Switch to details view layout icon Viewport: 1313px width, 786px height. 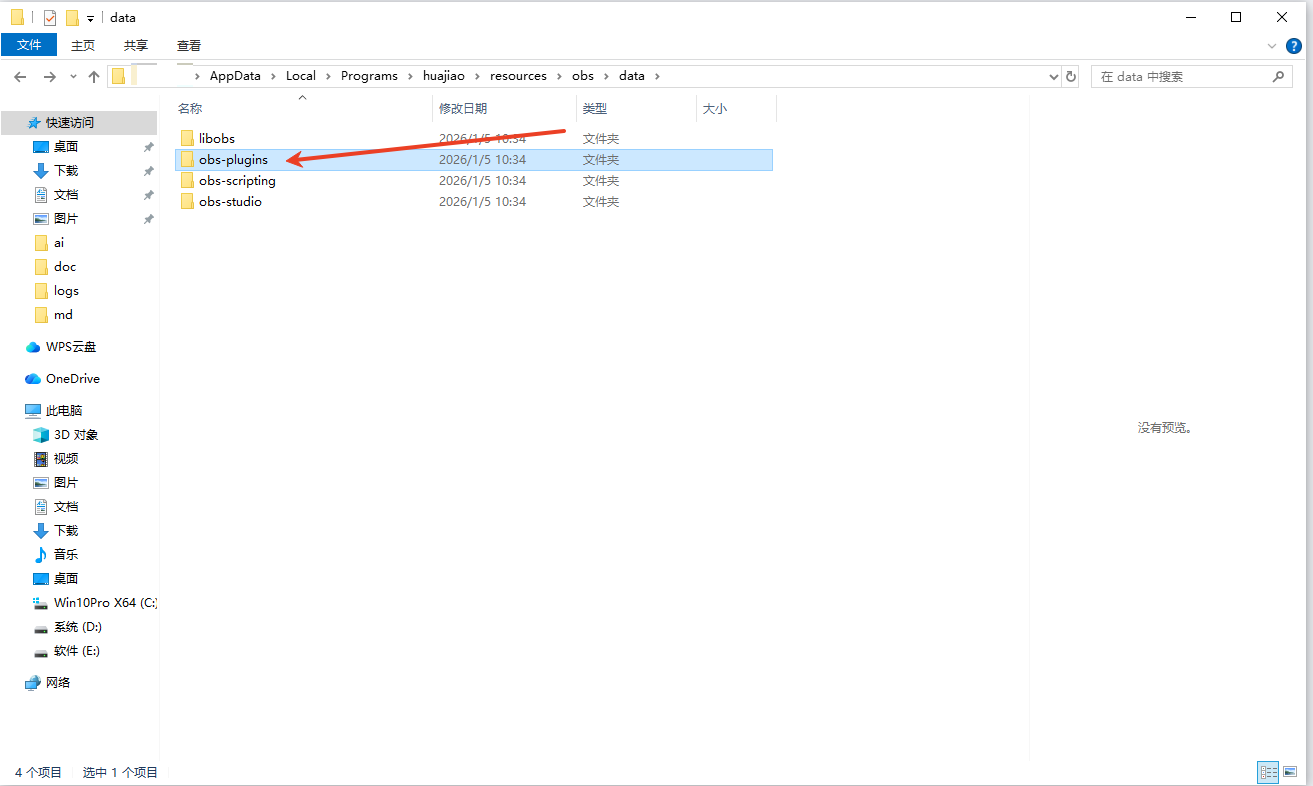pyautogui.click(x=1268, y=772)
